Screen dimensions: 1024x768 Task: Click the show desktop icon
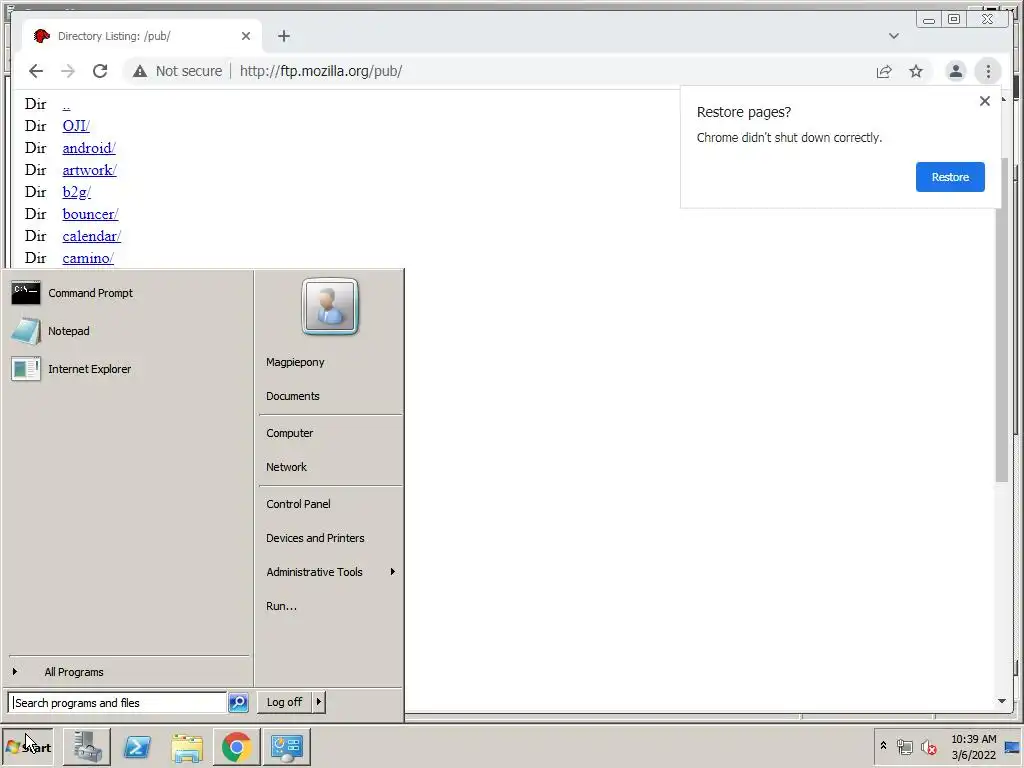coord(1012,747)
